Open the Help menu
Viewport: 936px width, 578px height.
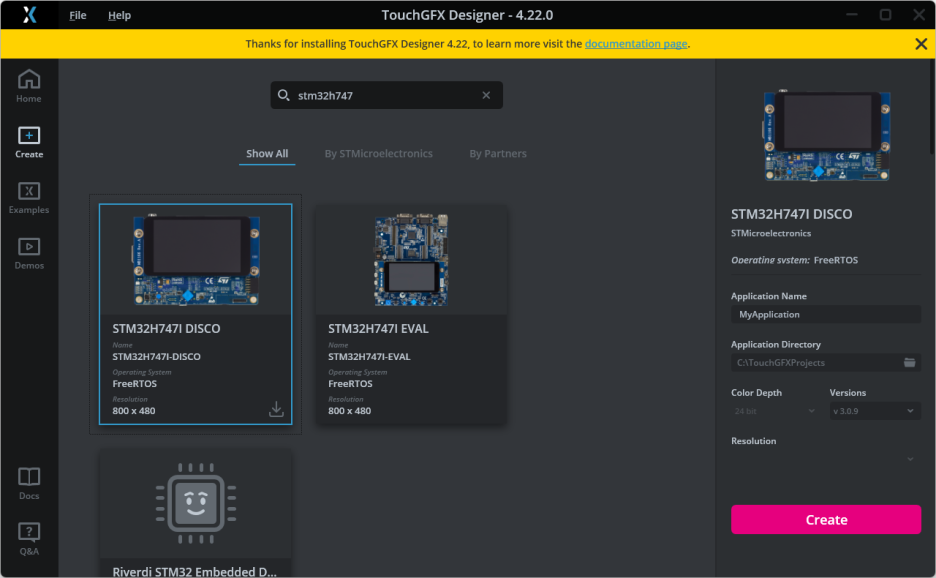119,15
